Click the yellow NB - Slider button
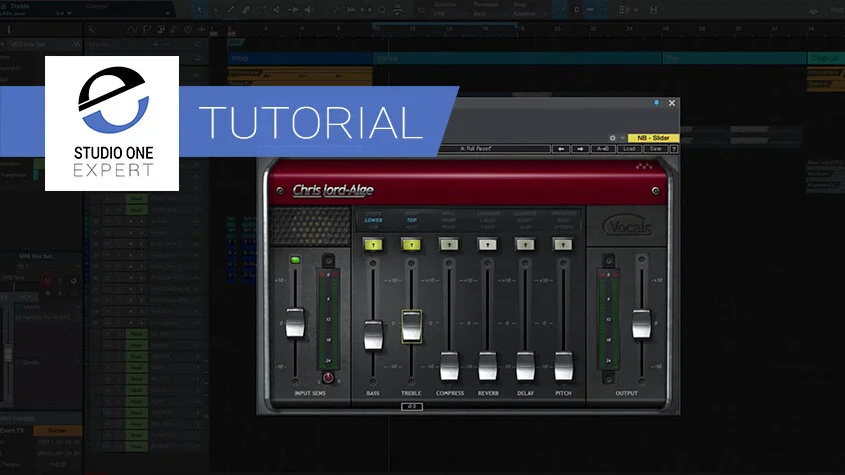Image resolution: width=845 pixels, height=475 pixels. (x=653, y=138)
